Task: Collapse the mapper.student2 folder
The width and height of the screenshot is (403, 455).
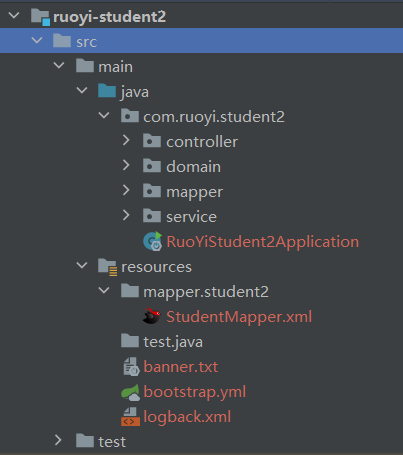Action: coord(104,290)
